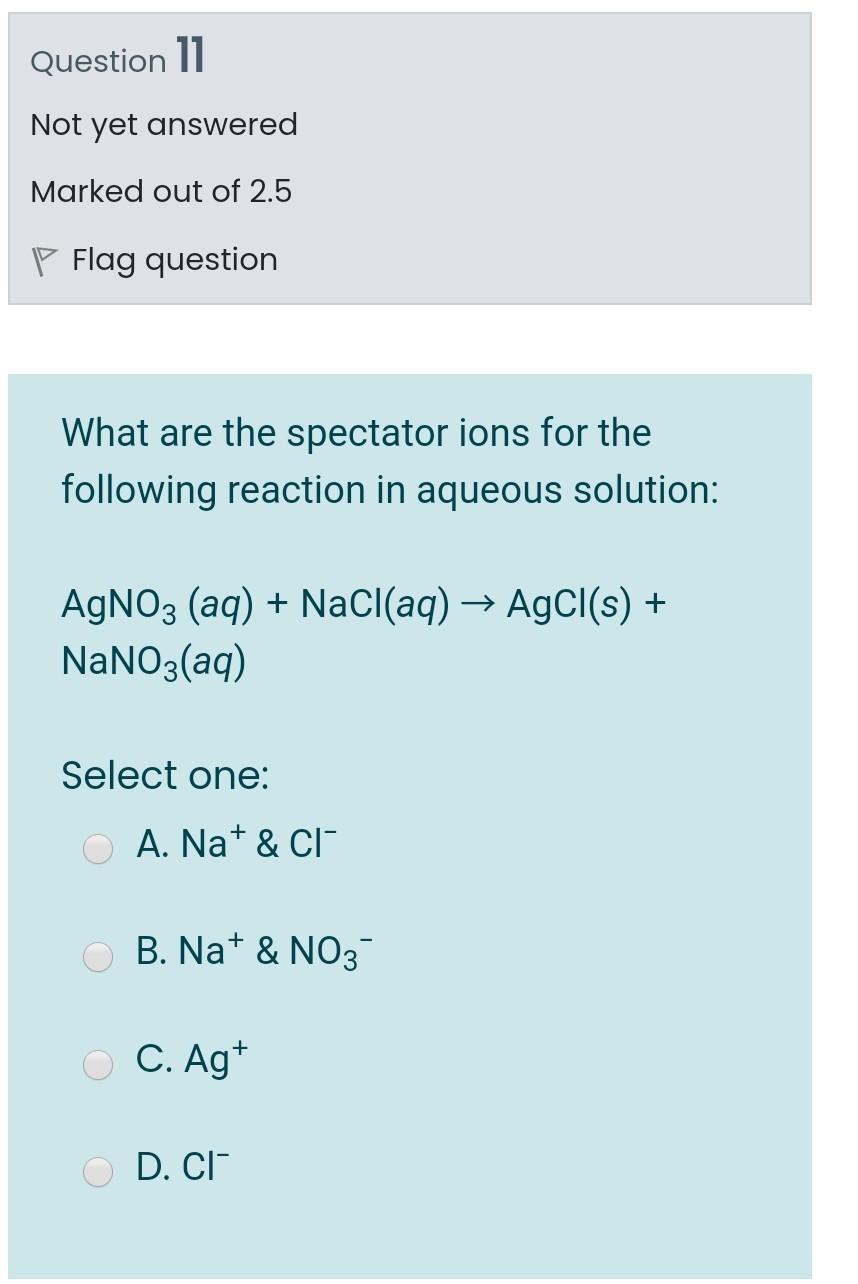Click the 'What are the spectator ions' line
The image size is (858, 1284).
coord(356,434)
